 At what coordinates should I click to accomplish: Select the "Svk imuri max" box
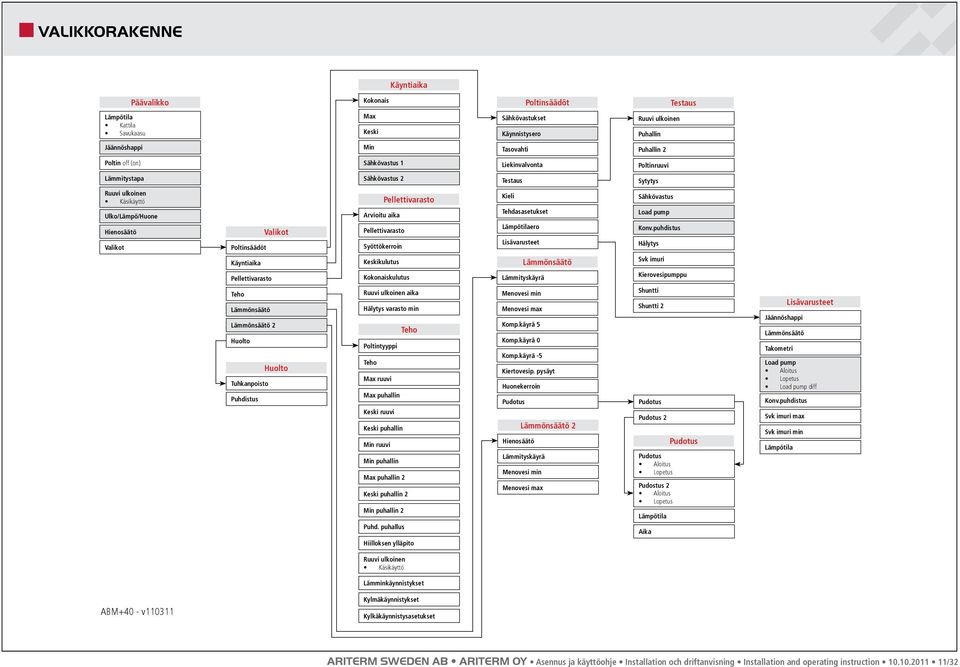tap(811, 416)
